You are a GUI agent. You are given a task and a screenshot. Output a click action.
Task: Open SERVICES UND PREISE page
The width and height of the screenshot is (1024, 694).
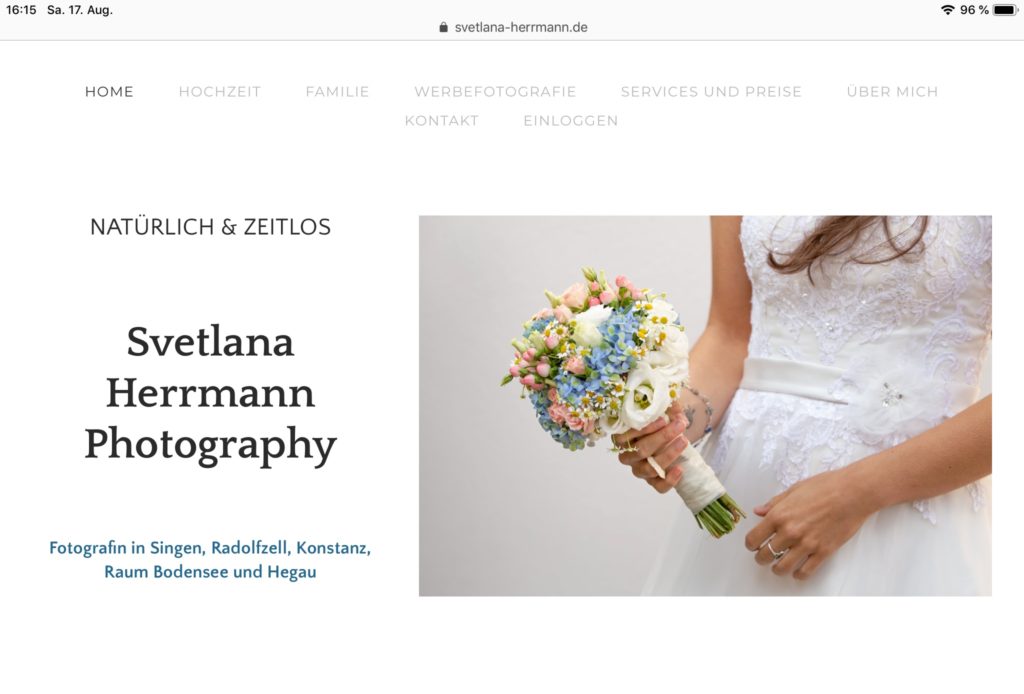711,91
